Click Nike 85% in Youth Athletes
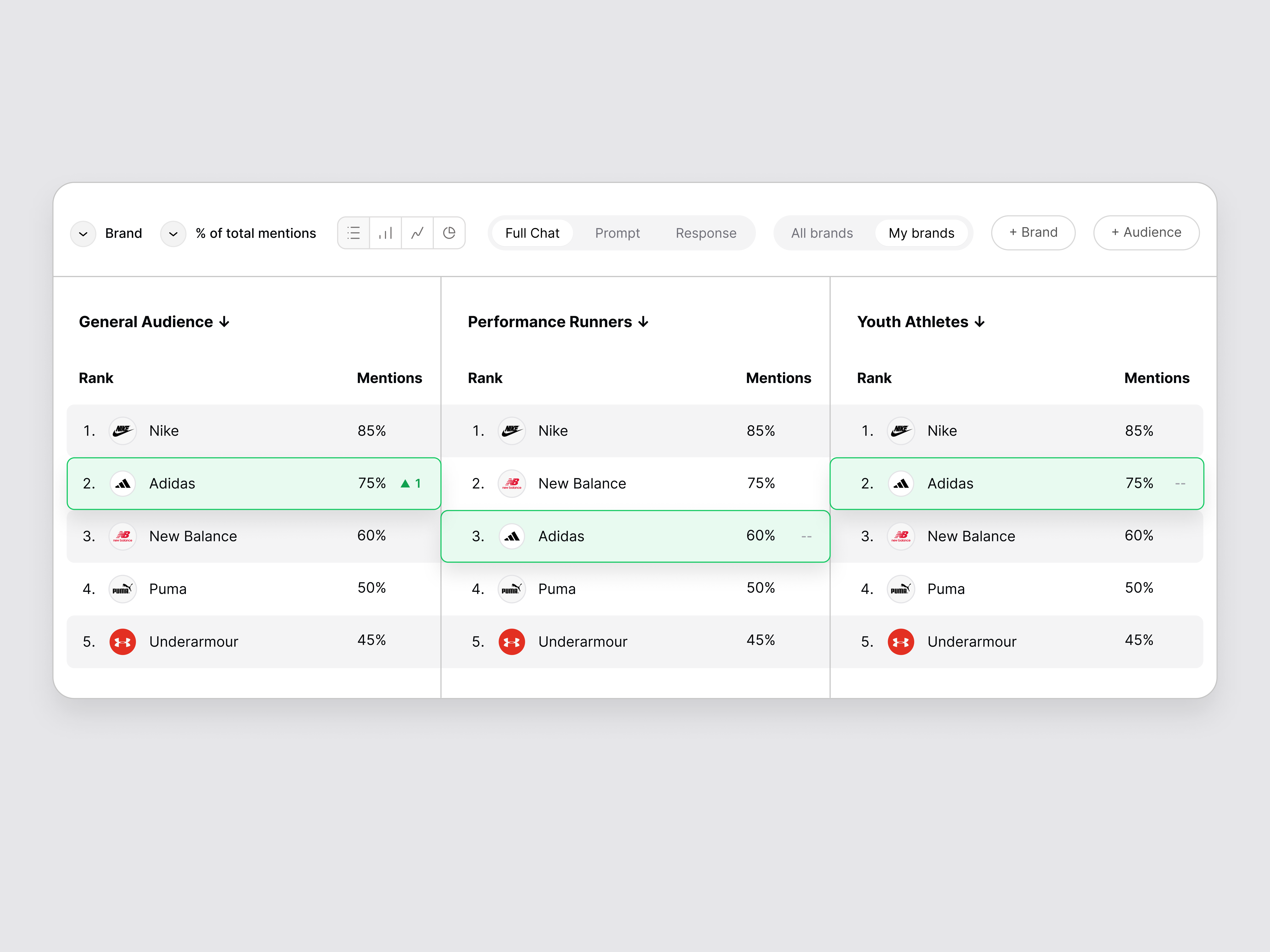The width and height of the screenshot is (1270, 952). pyautogui.click(x=1139, y=431)
